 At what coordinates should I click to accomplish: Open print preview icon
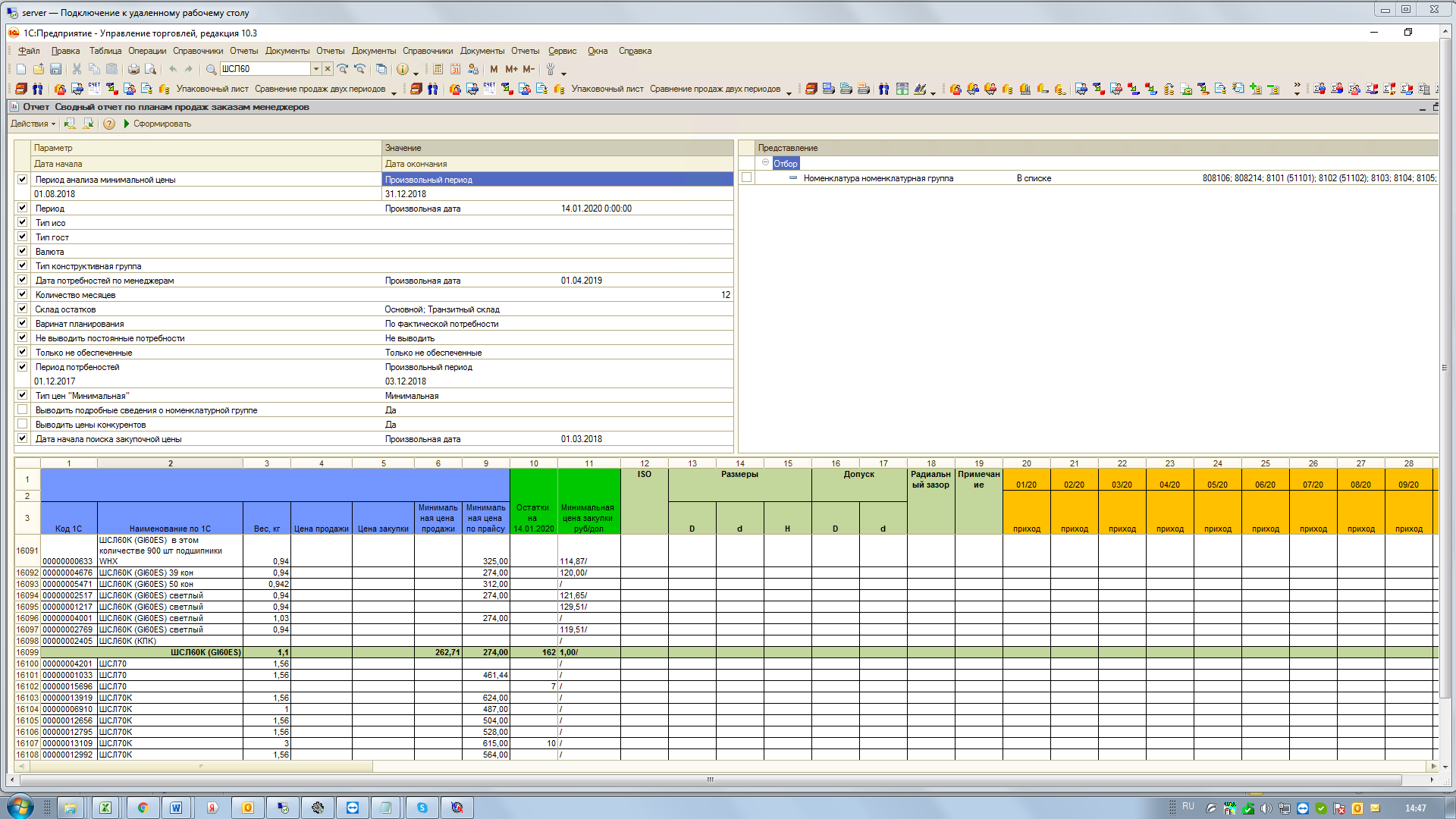150,69
